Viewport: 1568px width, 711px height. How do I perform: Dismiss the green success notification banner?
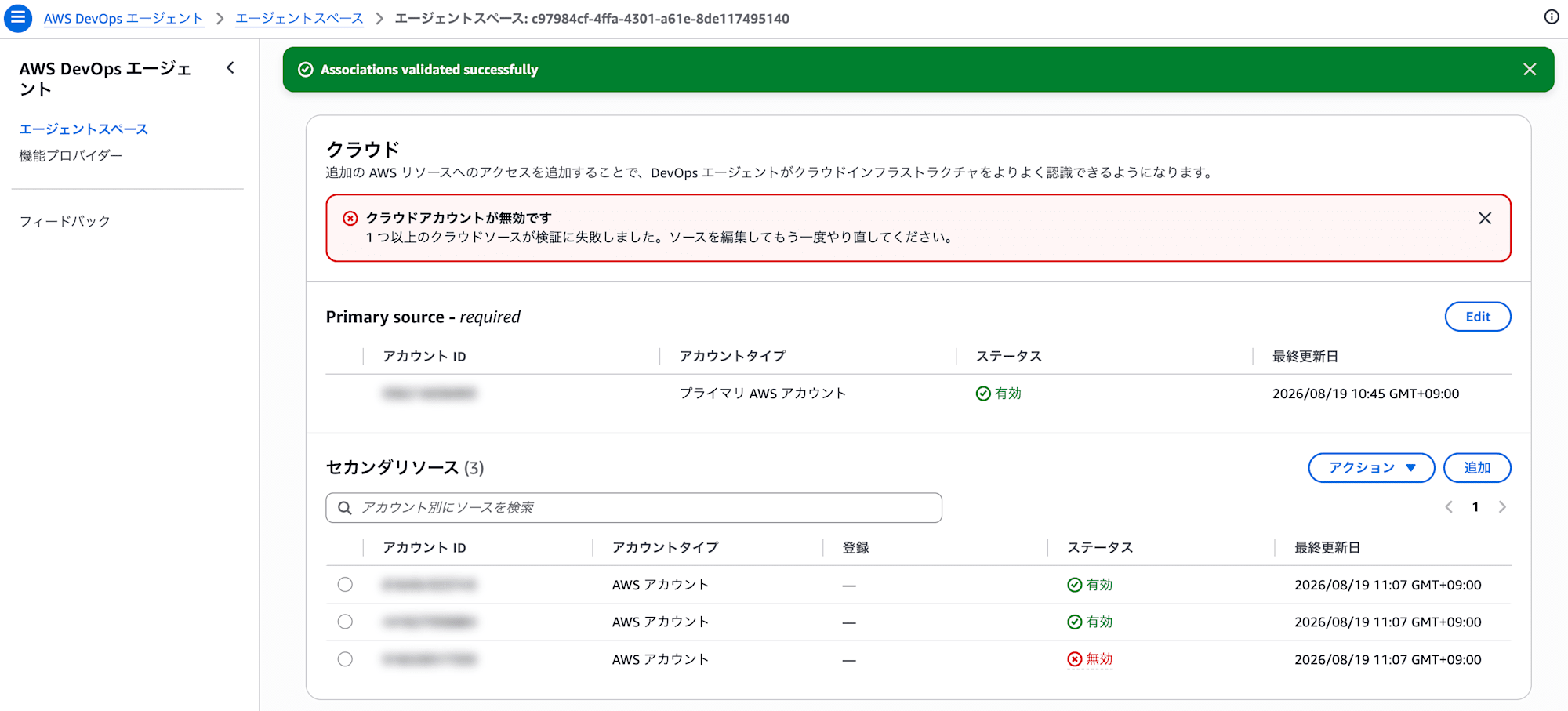pos(1529,70)
